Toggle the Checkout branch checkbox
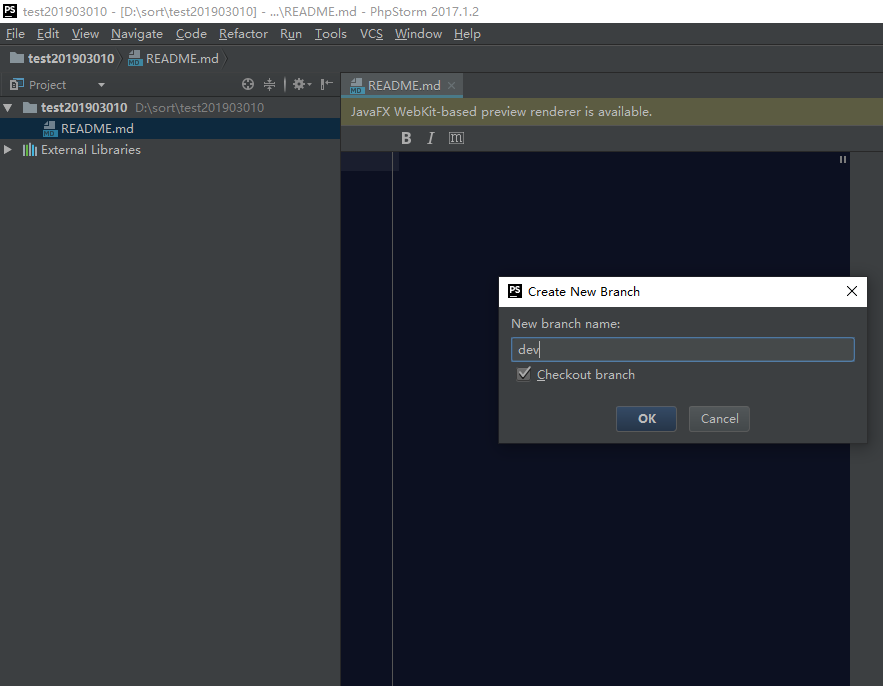The image size is (883, 686). tap(524, 374)
